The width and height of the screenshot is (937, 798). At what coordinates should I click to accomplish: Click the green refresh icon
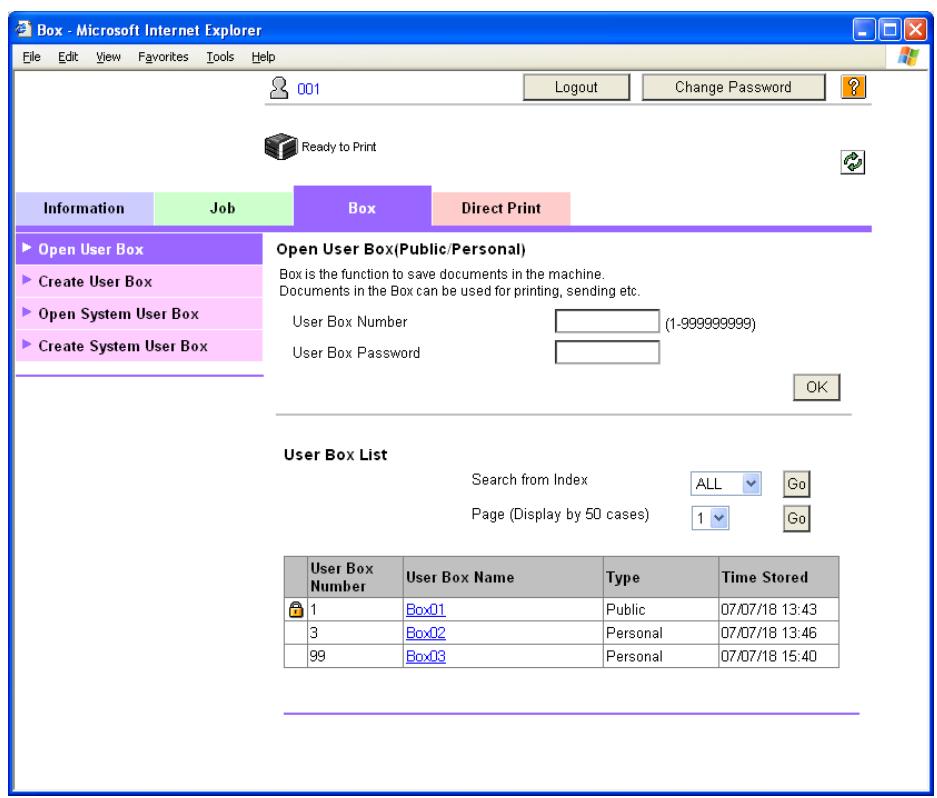tap(853, 162)
